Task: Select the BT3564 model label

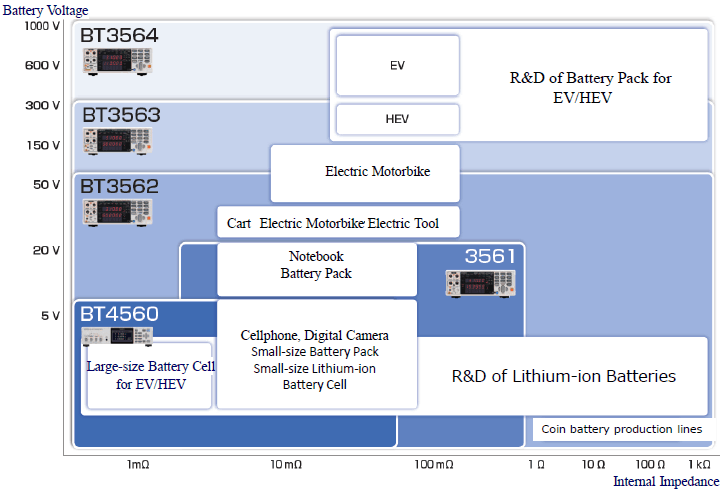Action: point(119,36)
